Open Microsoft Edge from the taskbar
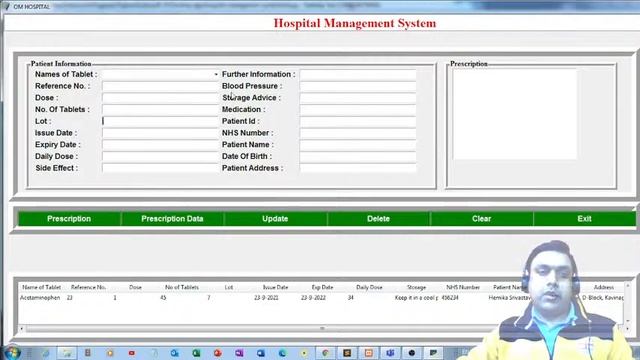Viewport: 640px width, 360px height. click(282, 353)
